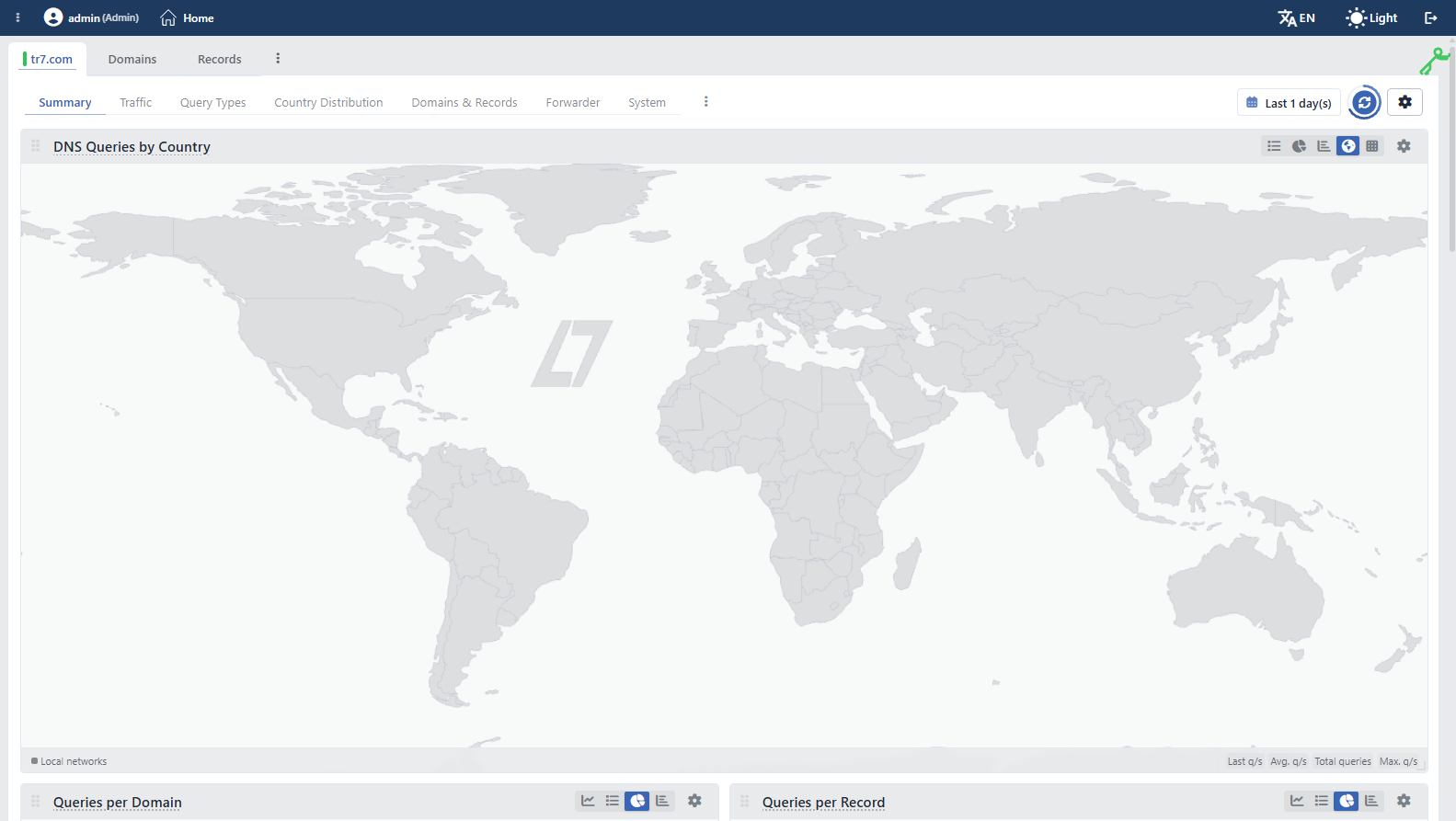Open dashboard settings gear beside the refresh button
The width and height of the screenshot is (1456, 821).
pos(1404,102)
